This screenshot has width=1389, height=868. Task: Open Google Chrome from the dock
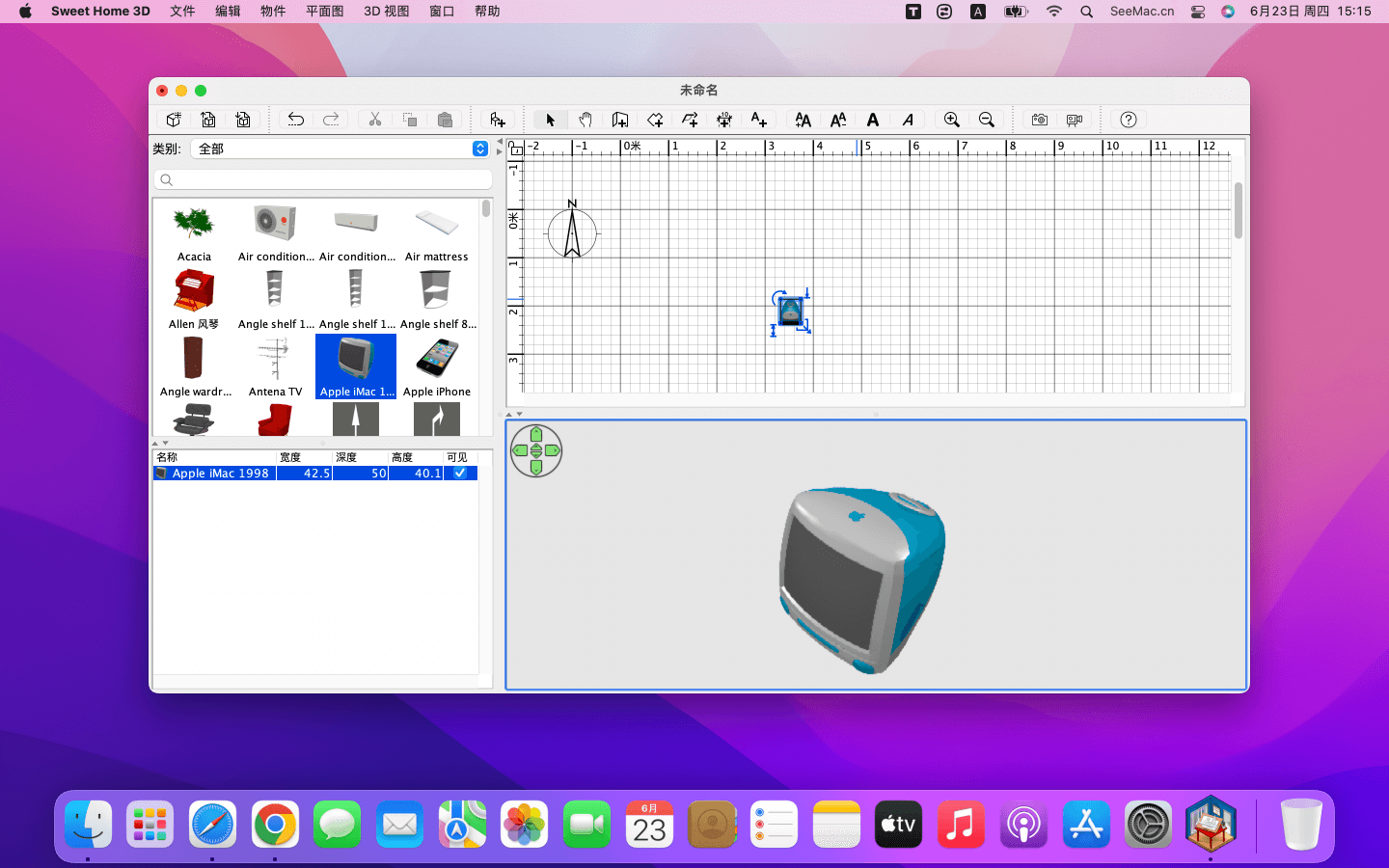tap(275, 825)
